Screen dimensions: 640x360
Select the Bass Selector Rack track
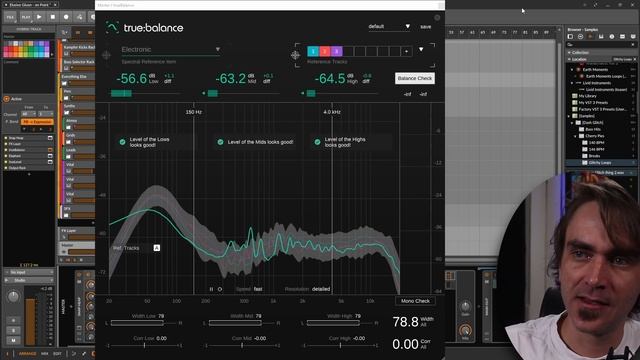click(x=78, y=62)
